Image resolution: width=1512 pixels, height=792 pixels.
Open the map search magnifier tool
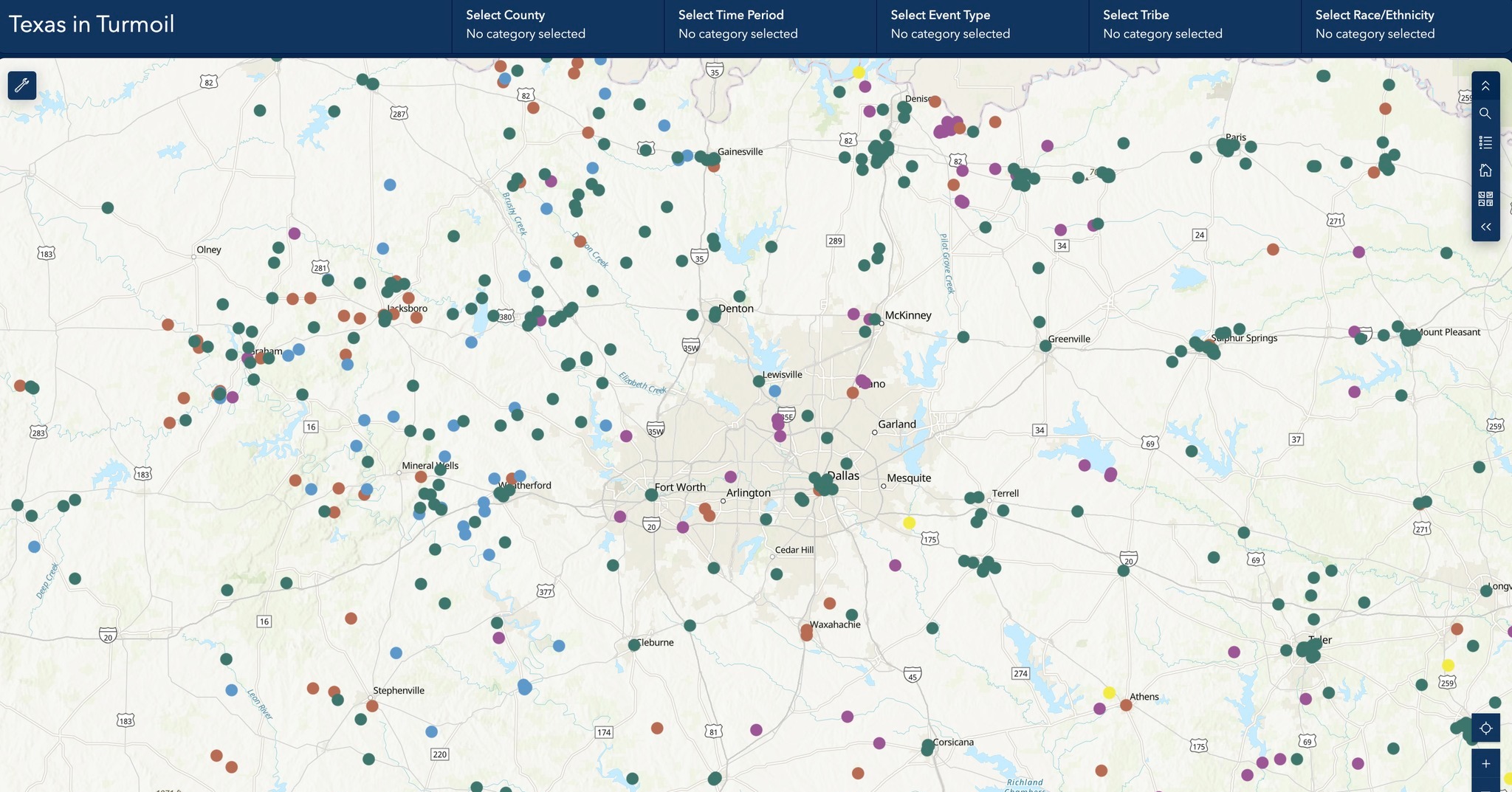1485,114
